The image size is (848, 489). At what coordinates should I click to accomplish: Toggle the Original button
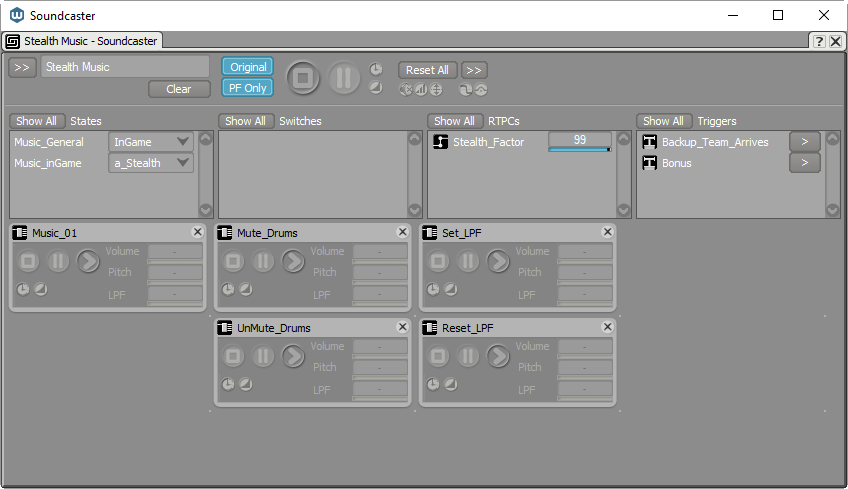click(x=248, y=67)
